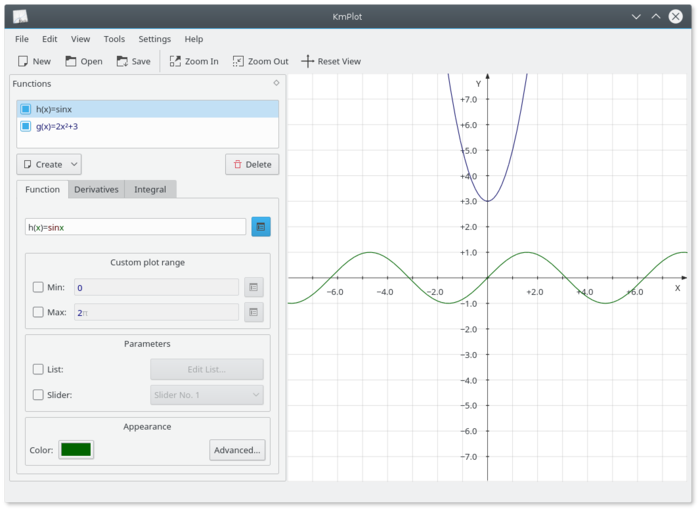Open Advanced appearance settings
The image size is (700, 511).
[x=237, y=450]
